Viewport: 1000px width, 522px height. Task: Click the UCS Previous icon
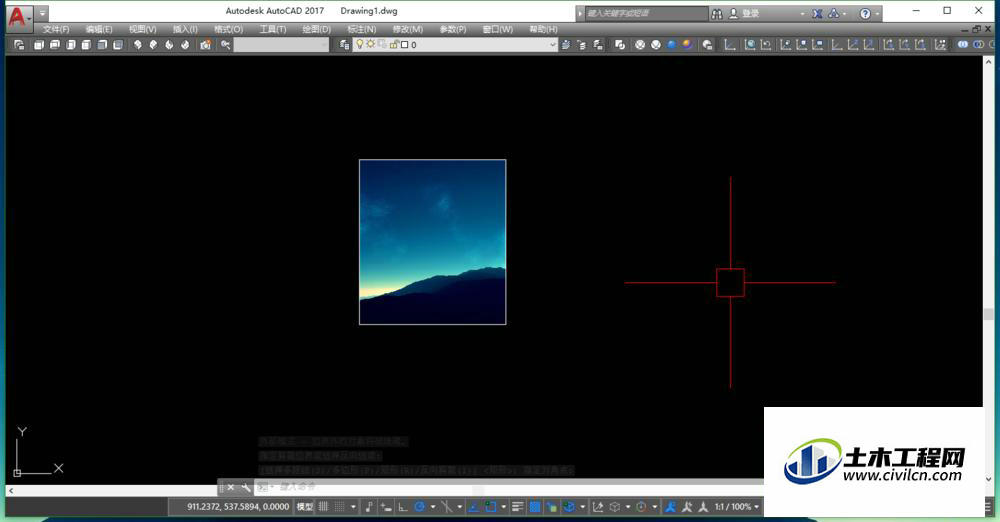(x=766, y=45)
